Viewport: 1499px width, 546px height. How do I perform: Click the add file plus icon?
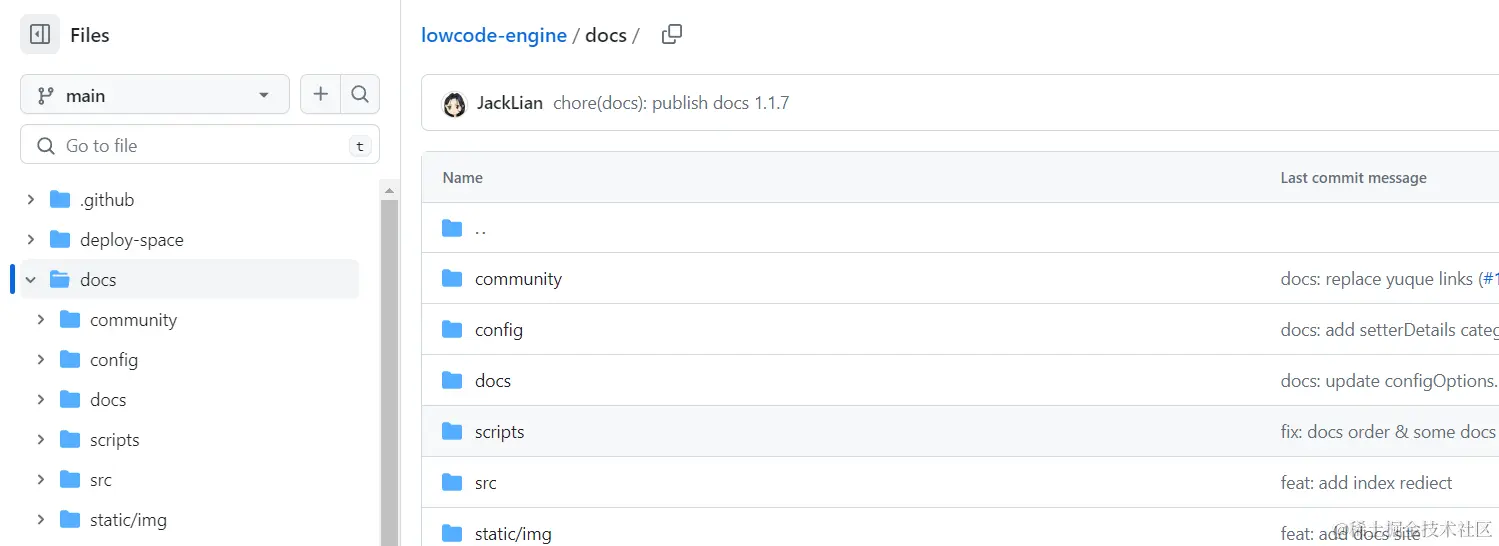[320, 94]
